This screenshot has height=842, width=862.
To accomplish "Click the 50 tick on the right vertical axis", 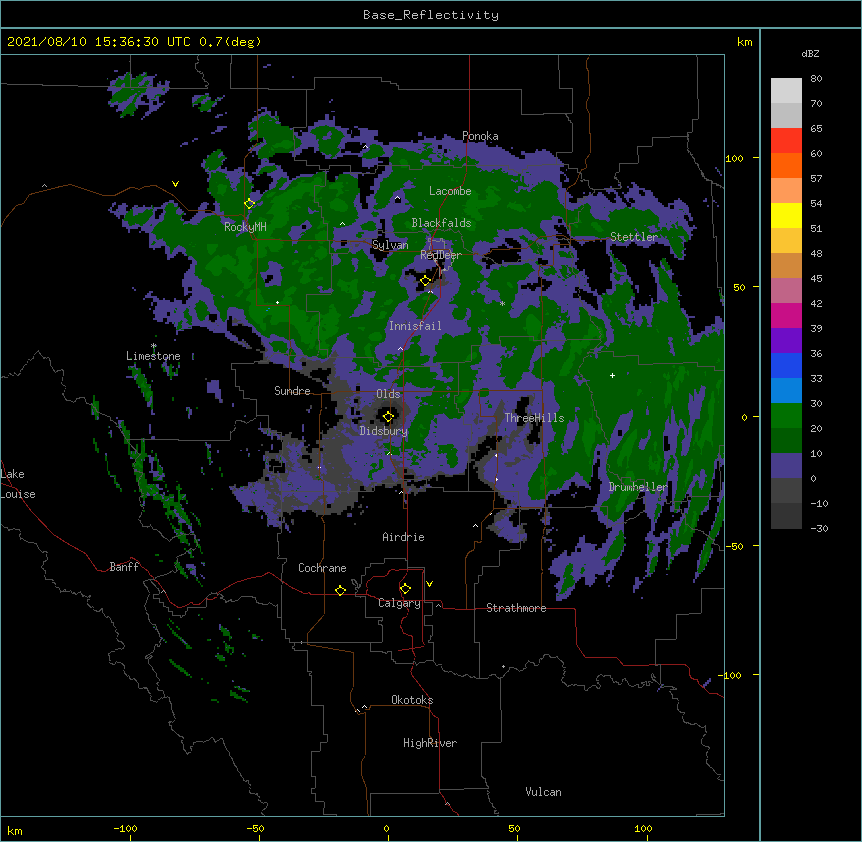I will coord(739,287).
